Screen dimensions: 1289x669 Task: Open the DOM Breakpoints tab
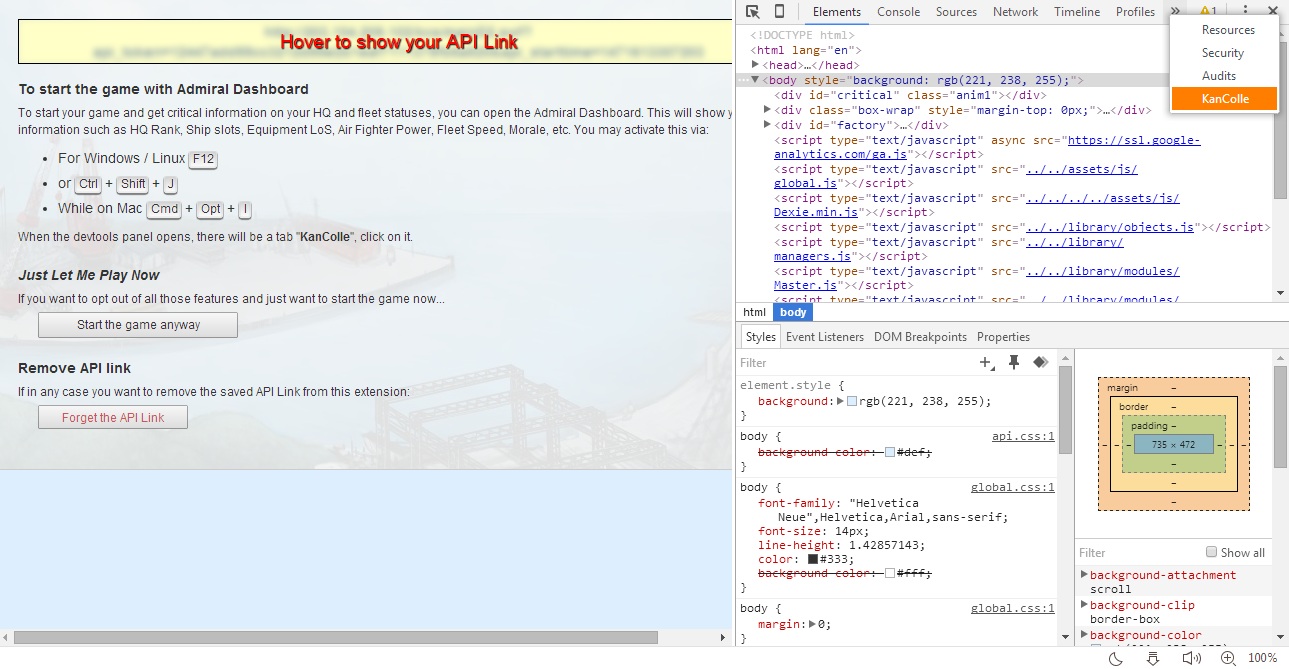point(920,337)
